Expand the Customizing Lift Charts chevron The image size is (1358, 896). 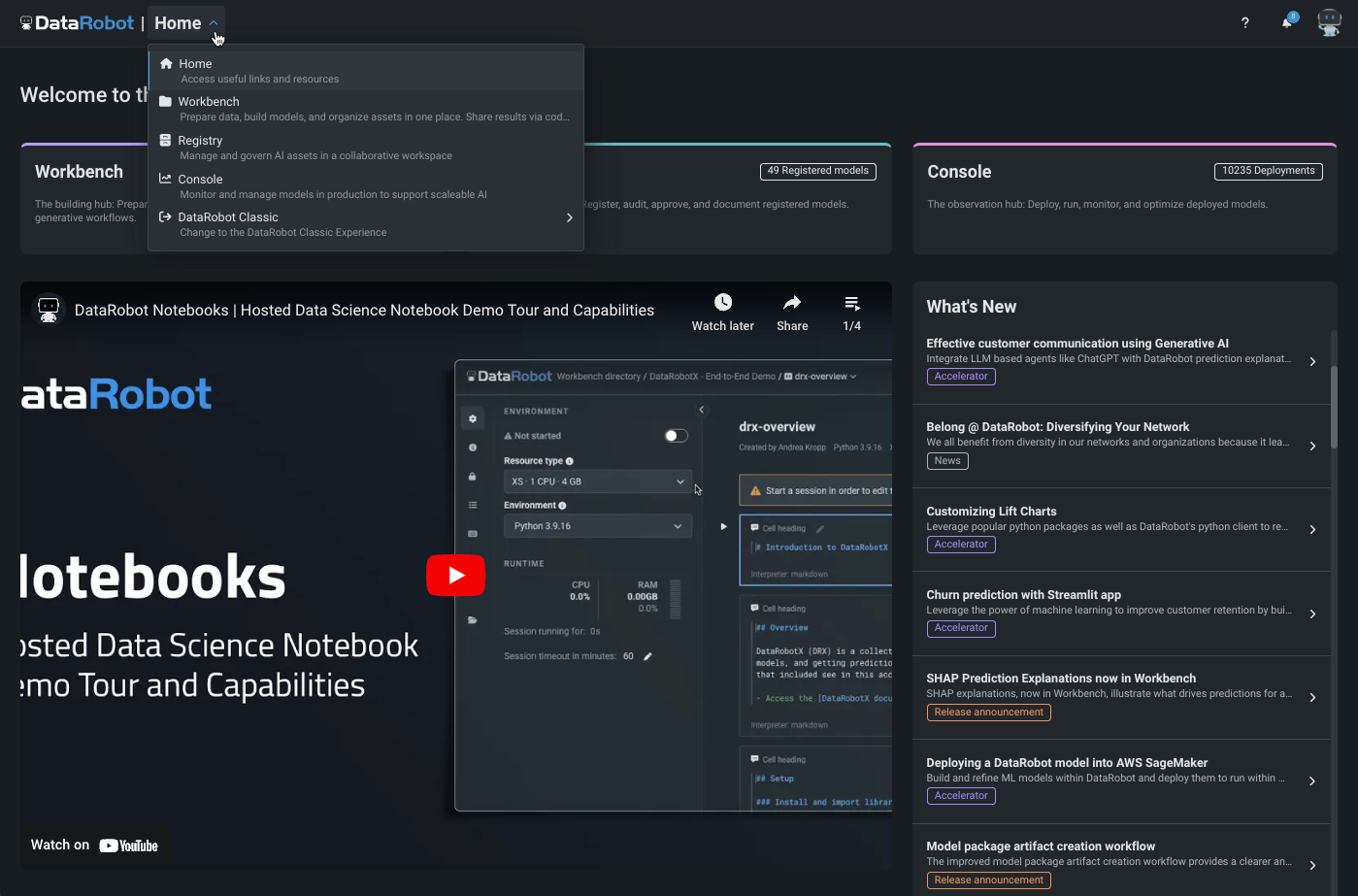click(1312, 530)
